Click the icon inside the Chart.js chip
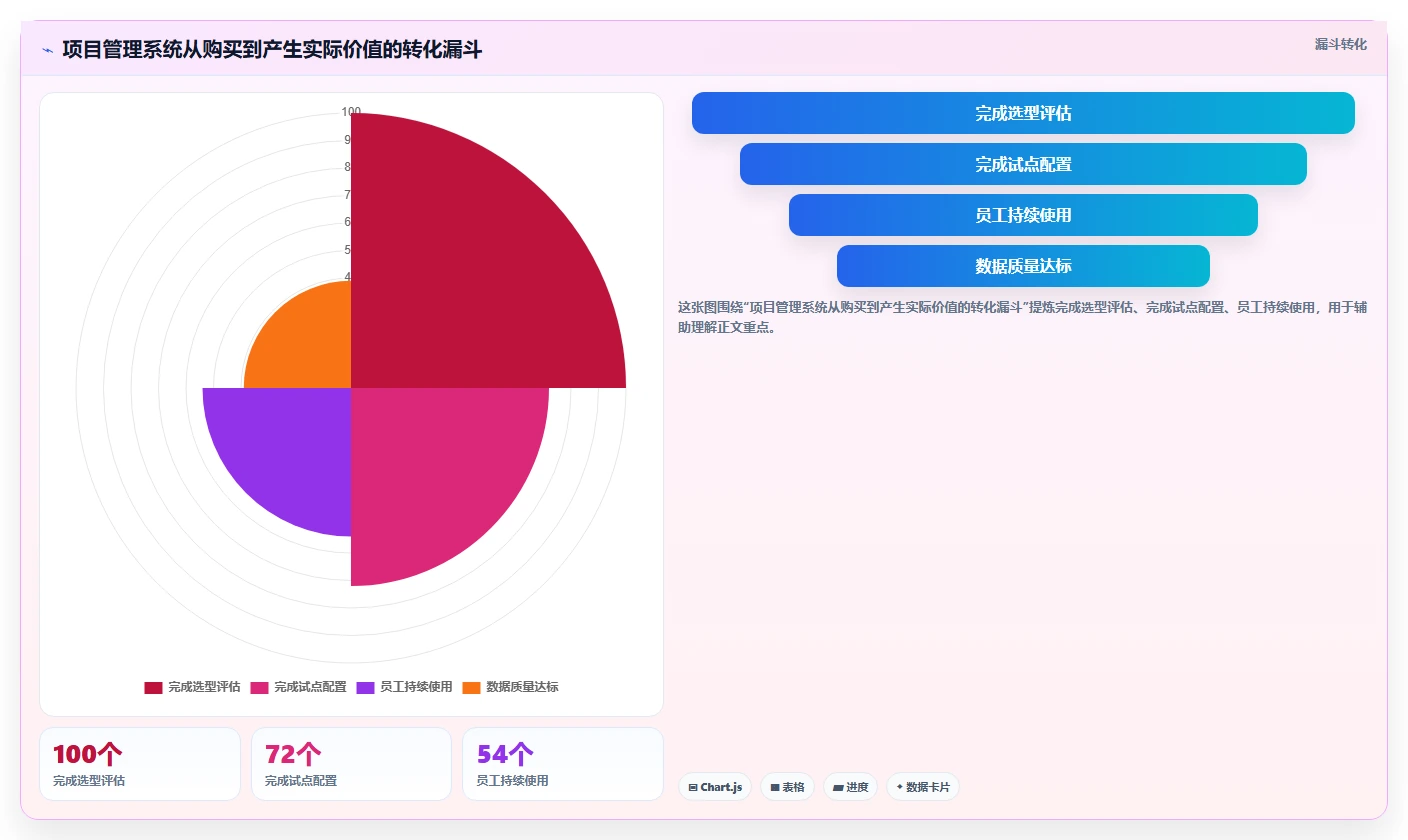The width and height of the screenshot is (1408, 840). tap(693, 788)
